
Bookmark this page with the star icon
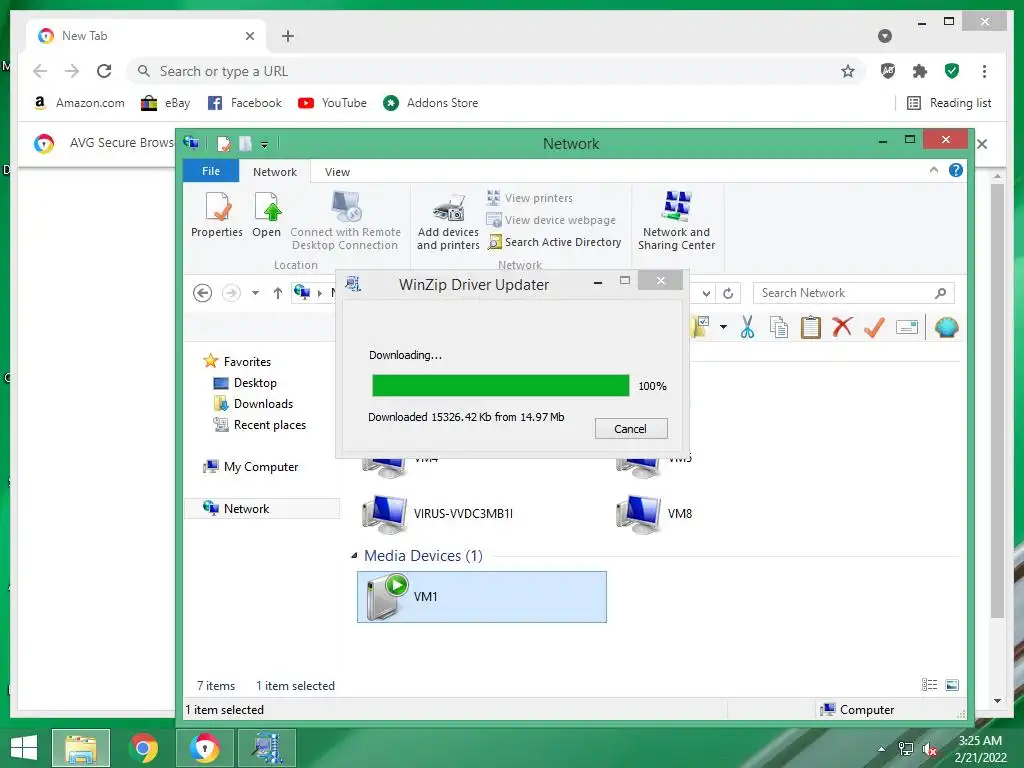[848, 71]
